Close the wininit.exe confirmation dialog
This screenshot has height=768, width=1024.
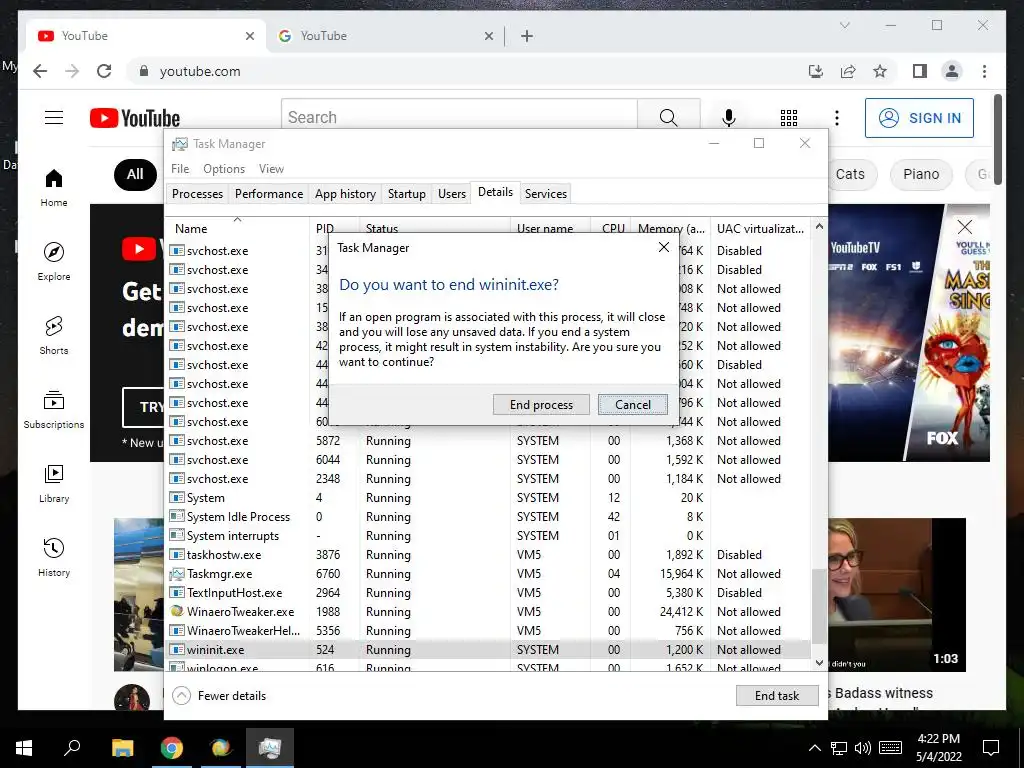tap(664, 248)
